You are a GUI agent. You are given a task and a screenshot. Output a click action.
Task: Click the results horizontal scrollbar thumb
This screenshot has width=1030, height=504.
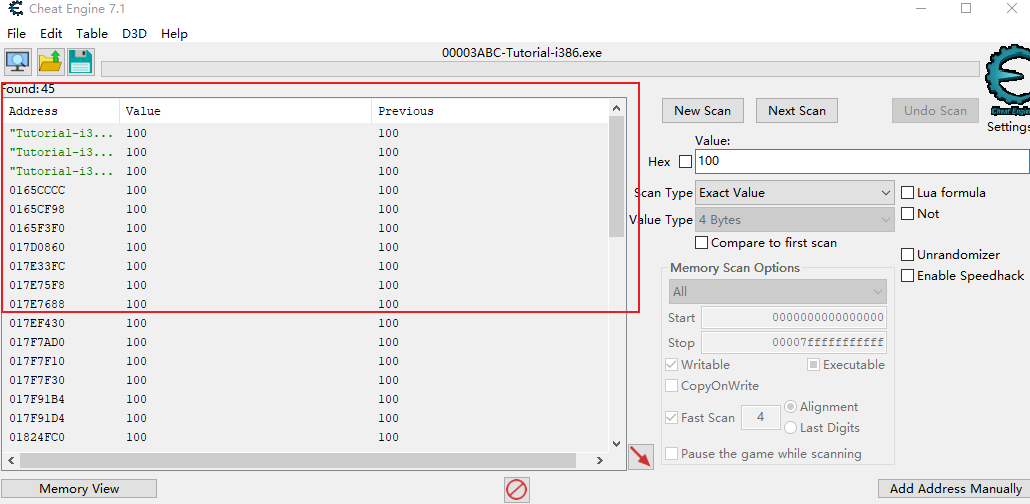pos(298,461)
